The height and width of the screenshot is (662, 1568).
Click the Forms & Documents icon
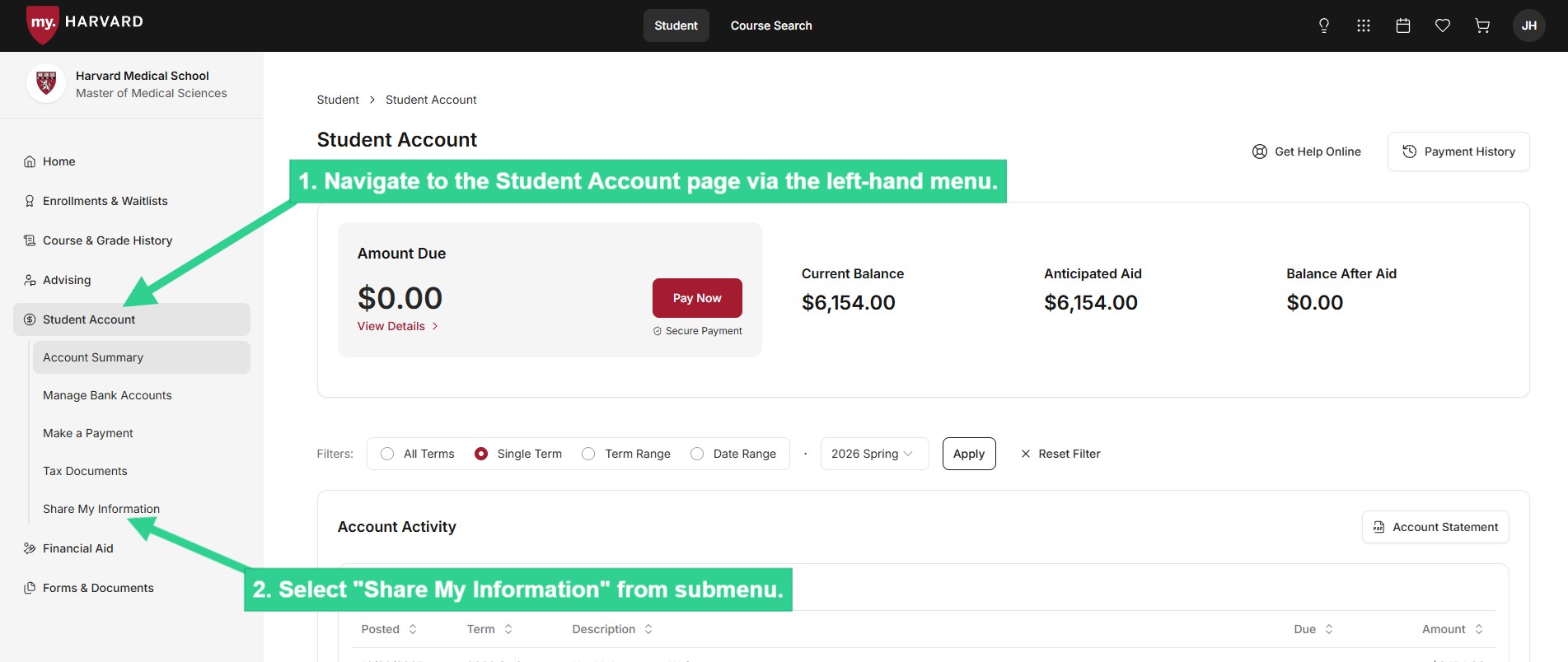(30, 588)
